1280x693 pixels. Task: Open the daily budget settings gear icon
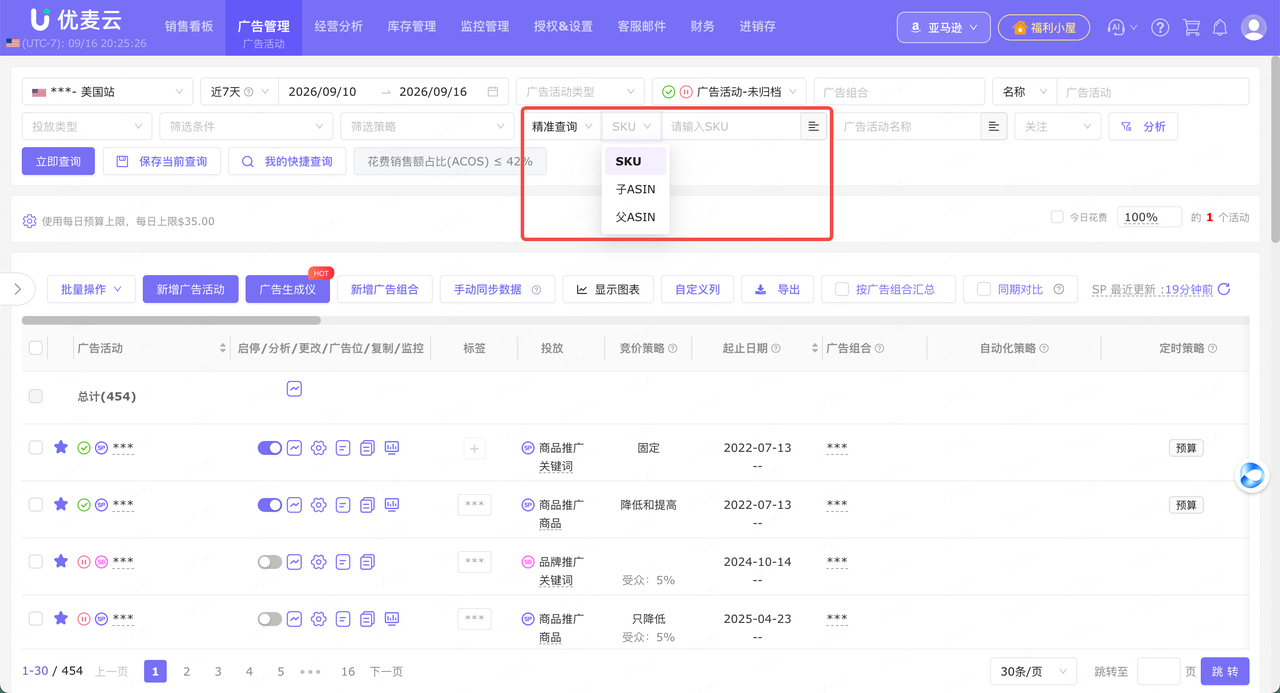pos(29,221)
